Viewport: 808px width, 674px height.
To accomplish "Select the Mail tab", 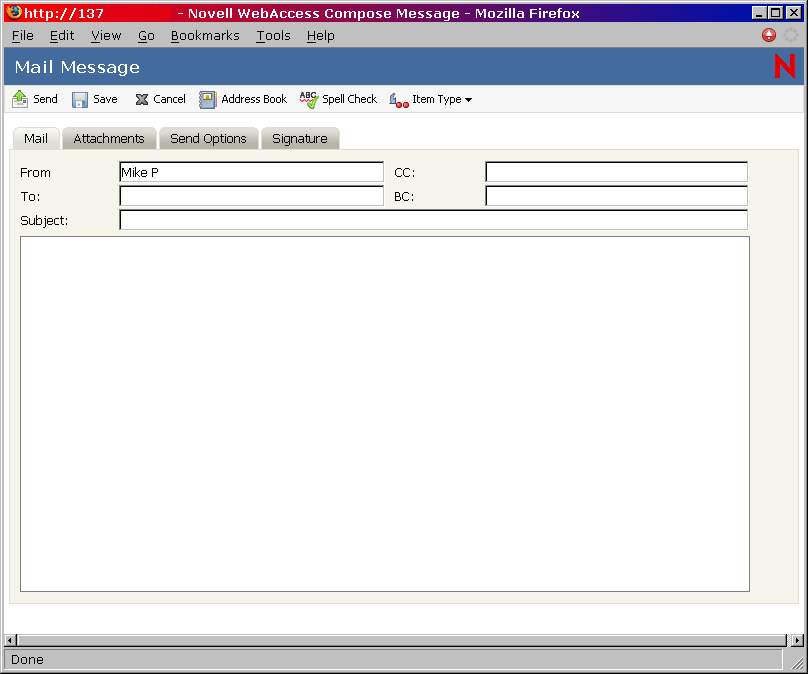I will pyautogui.click(x=36, y=139).
